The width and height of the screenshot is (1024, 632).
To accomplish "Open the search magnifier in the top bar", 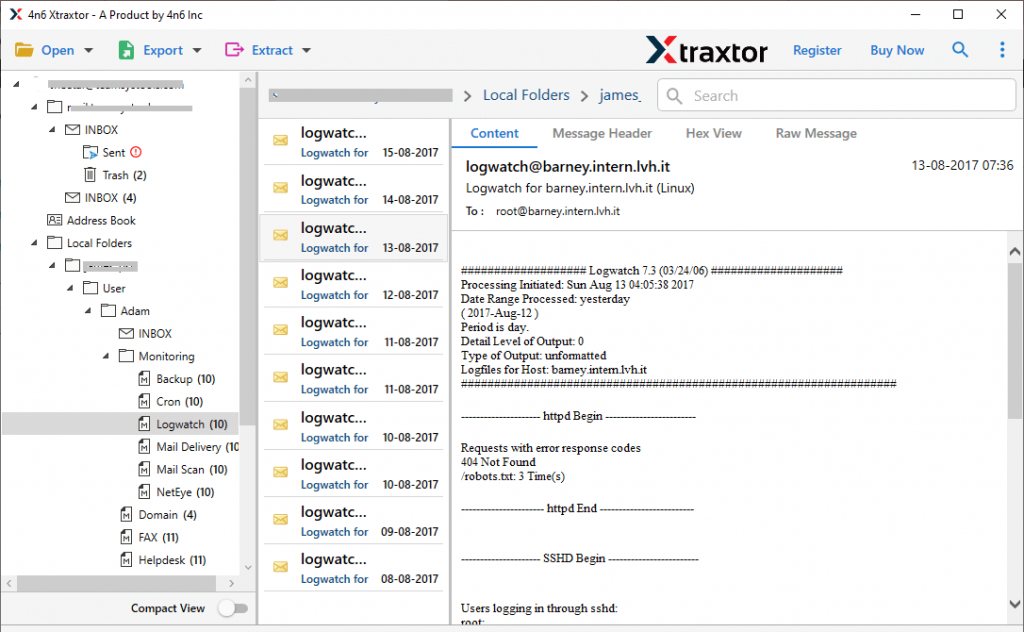I will pos(960,49).
